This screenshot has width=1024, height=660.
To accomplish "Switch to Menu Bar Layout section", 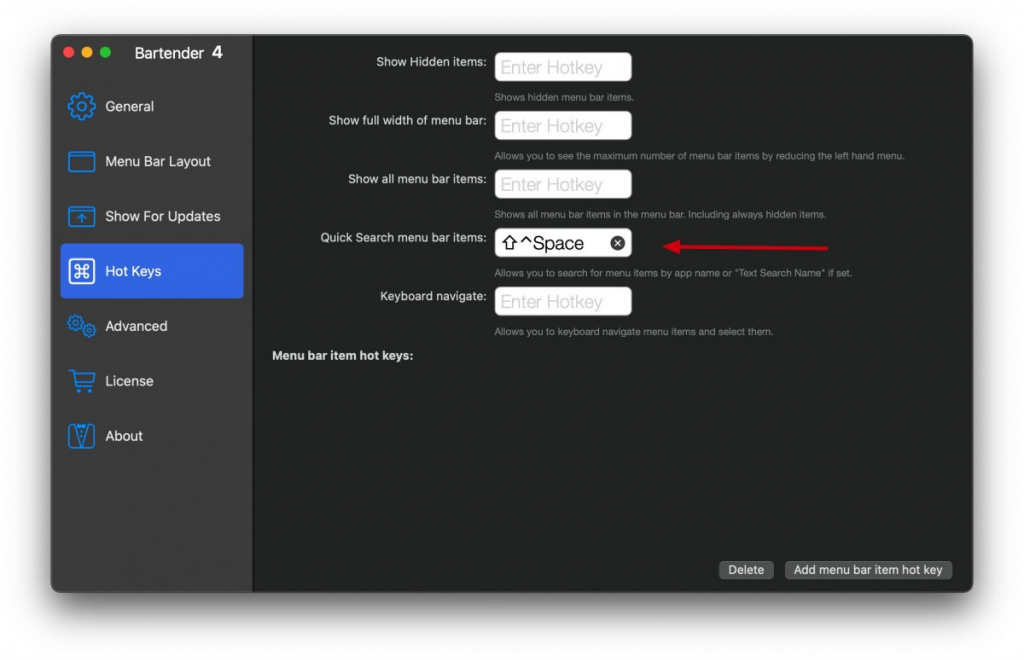I will tap(152, 161).
